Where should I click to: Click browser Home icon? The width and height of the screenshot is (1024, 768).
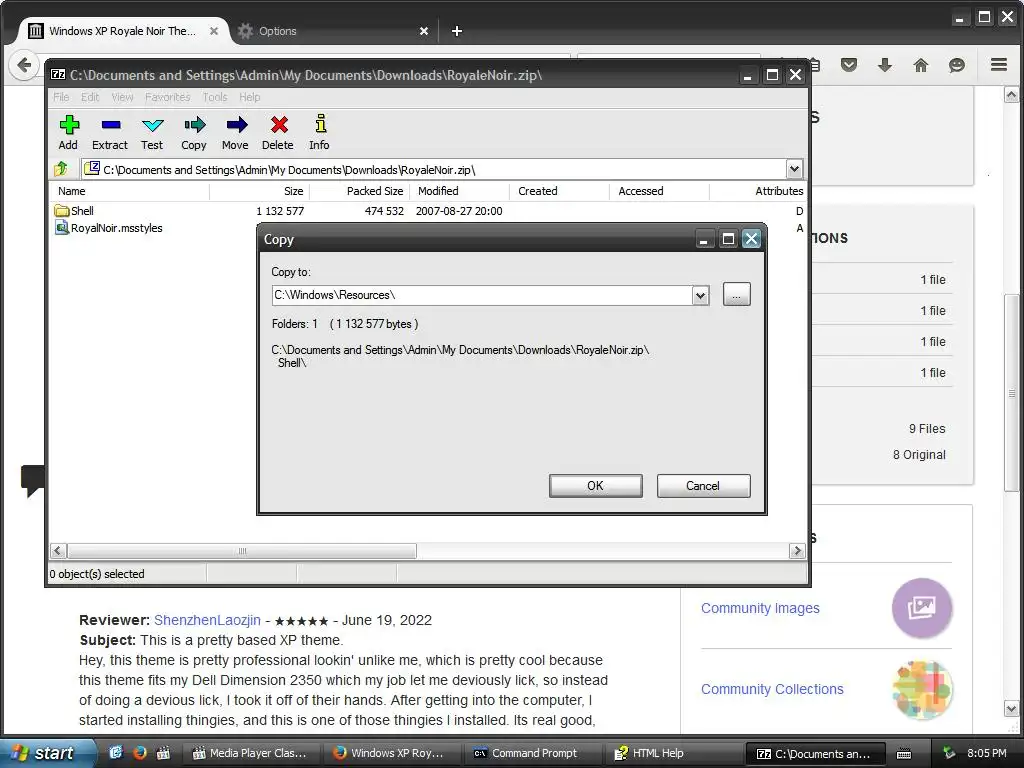(921, 65)
